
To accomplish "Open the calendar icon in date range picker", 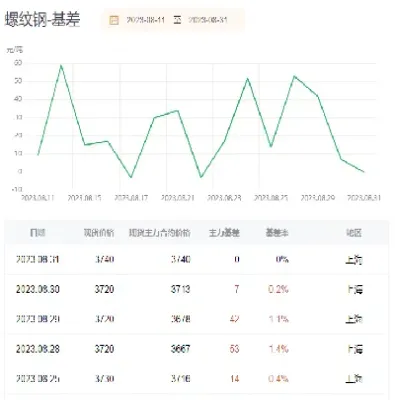I will click(x=114, y=20).
